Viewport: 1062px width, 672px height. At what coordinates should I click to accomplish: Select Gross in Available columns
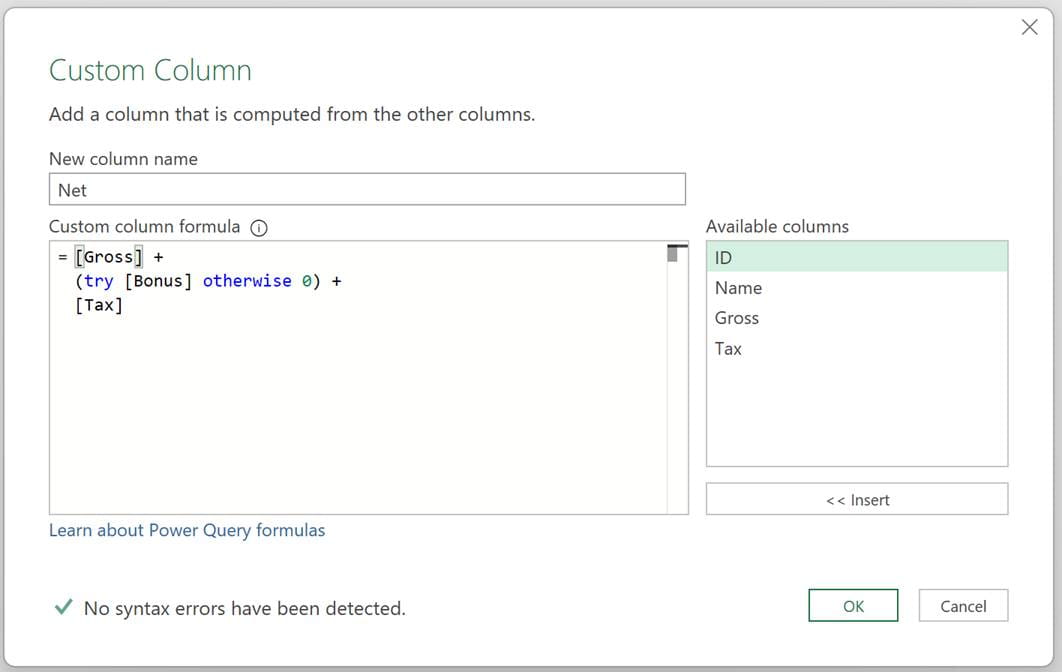(x=857, y=318)
